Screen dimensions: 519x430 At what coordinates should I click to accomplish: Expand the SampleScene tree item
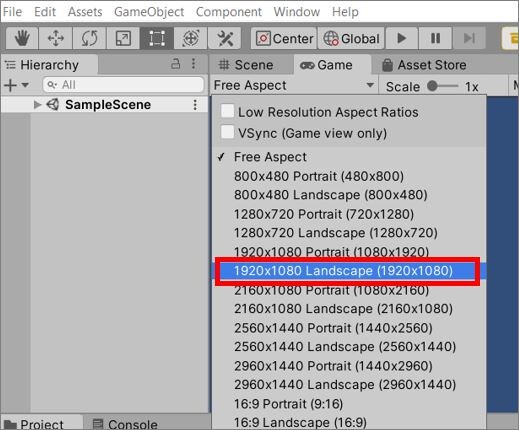click(x=37, y=105)
